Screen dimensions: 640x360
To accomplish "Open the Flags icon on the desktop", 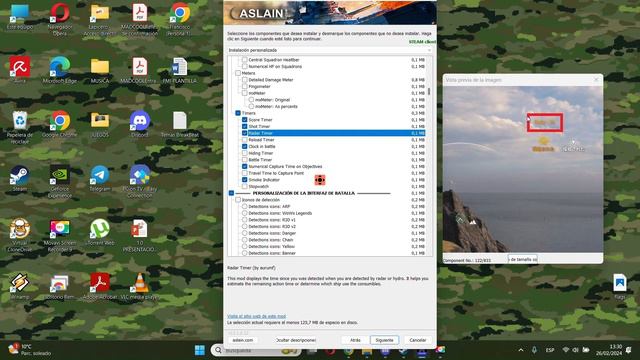I will click(620, 287).
